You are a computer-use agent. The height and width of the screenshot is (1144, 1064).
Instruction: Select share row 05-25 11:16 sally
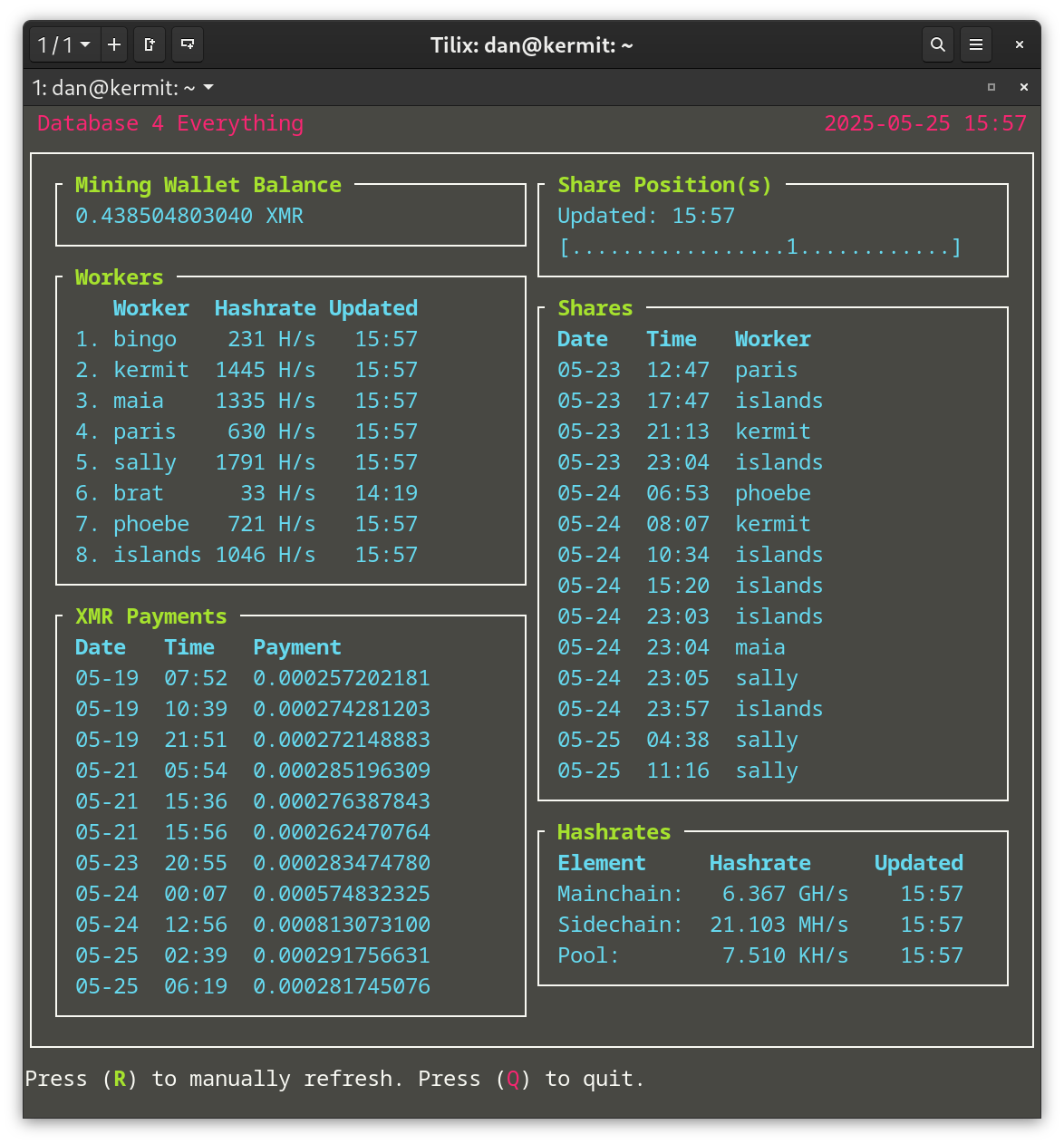pos(678,771)
